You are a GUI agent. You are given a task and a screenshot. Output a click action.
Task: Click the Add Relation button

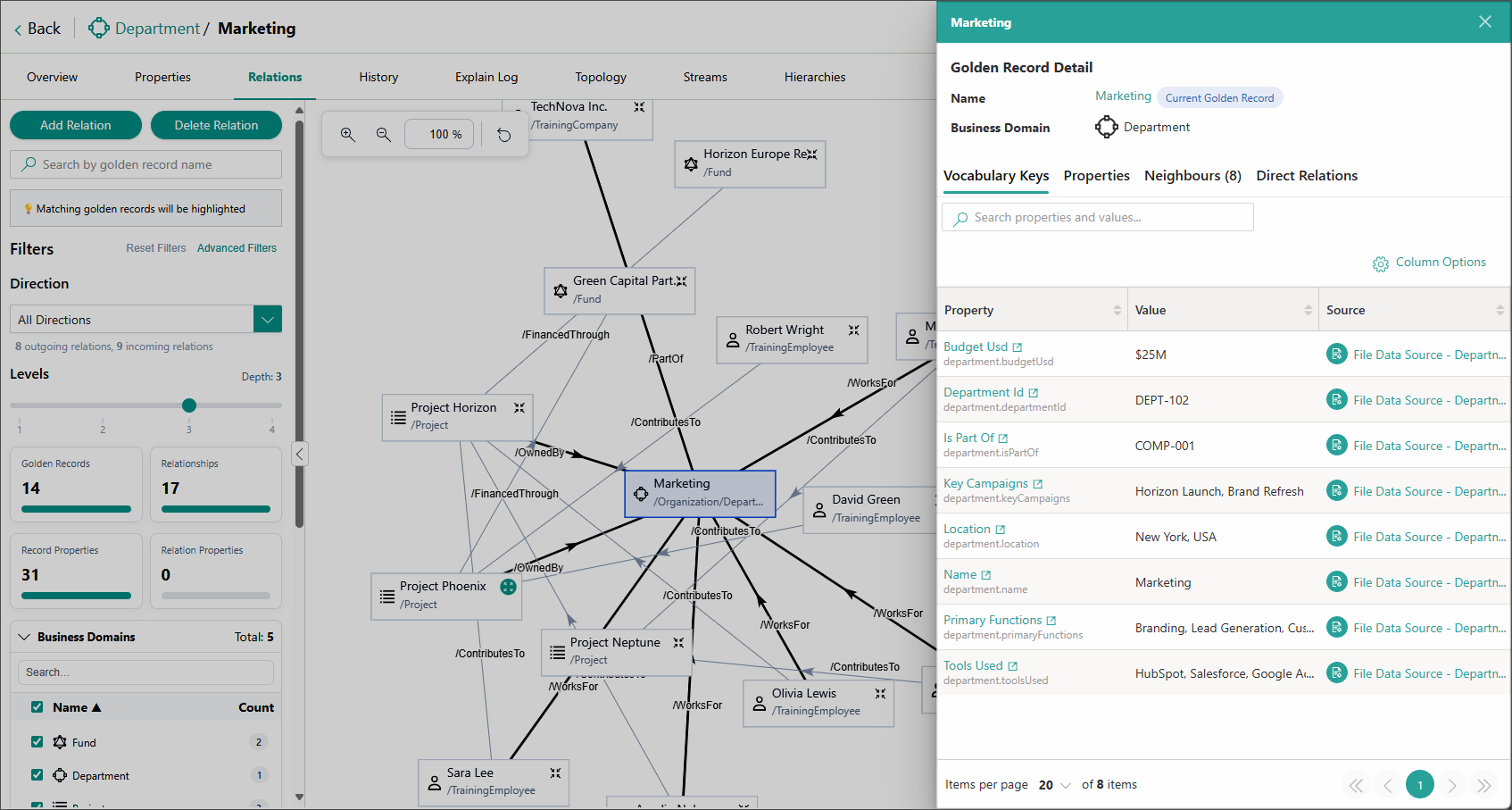click(x=76, y=125)
